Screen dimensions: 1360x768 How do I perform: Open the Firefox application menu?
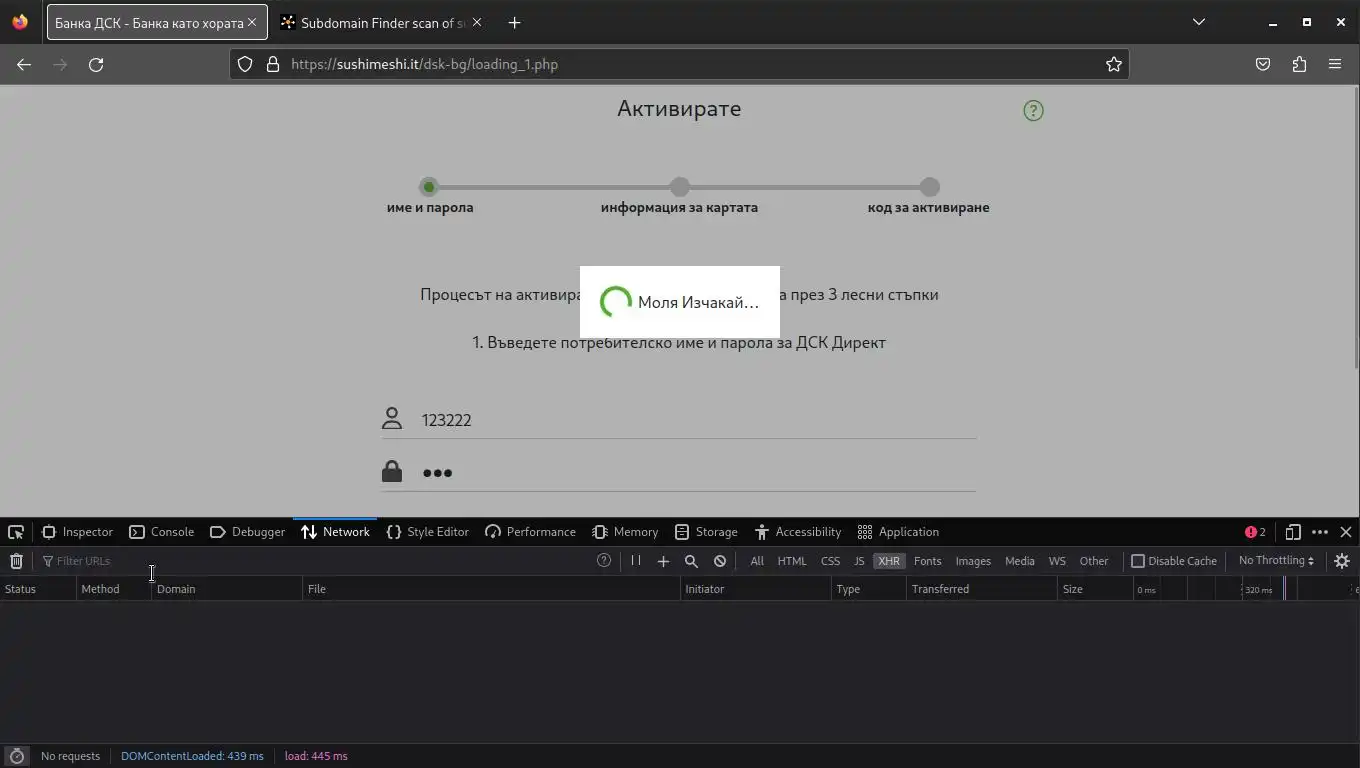coord(1335,64)
